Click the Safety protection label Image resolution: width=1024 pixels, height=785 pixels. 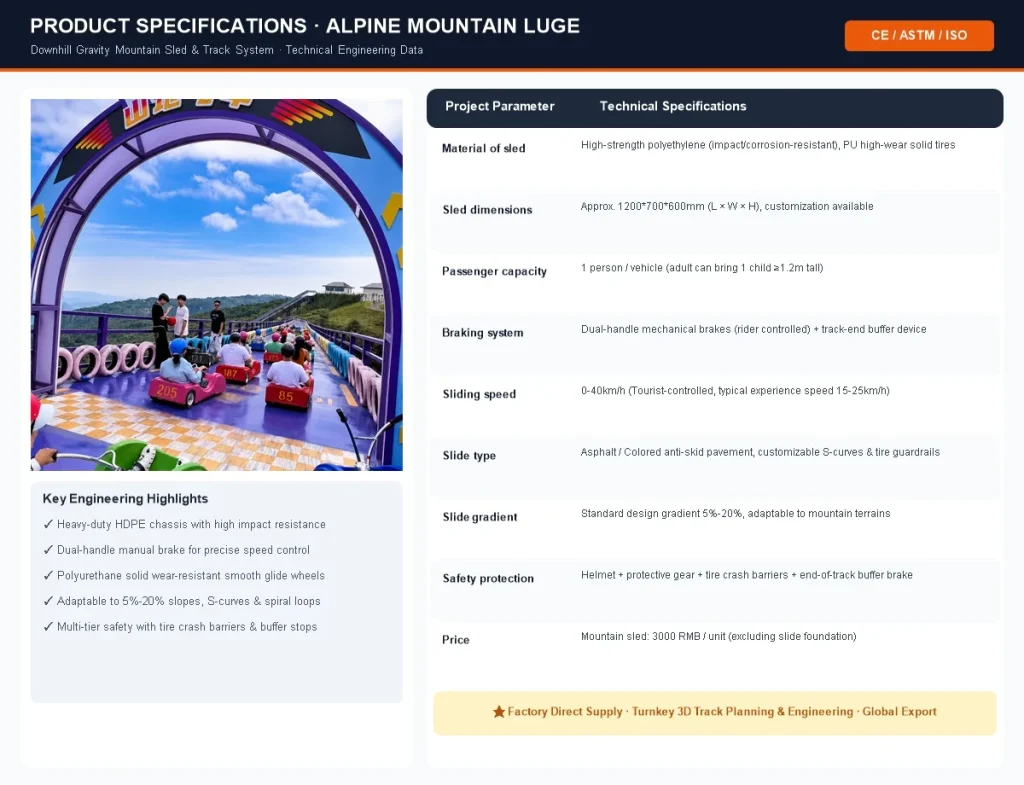coord(488,578)
